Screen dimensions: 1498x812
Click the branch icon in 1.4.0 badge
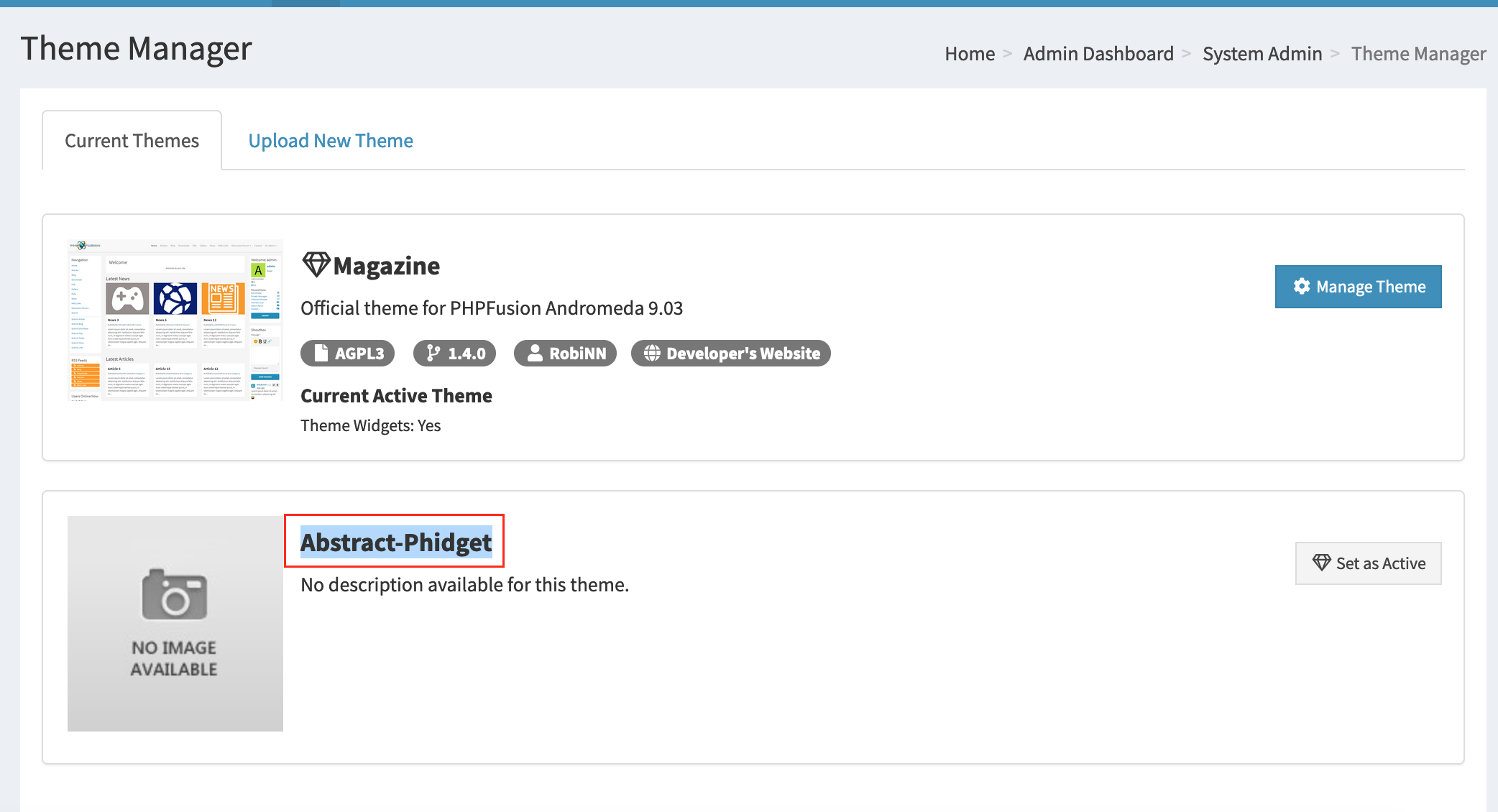(x=433, y=353)
